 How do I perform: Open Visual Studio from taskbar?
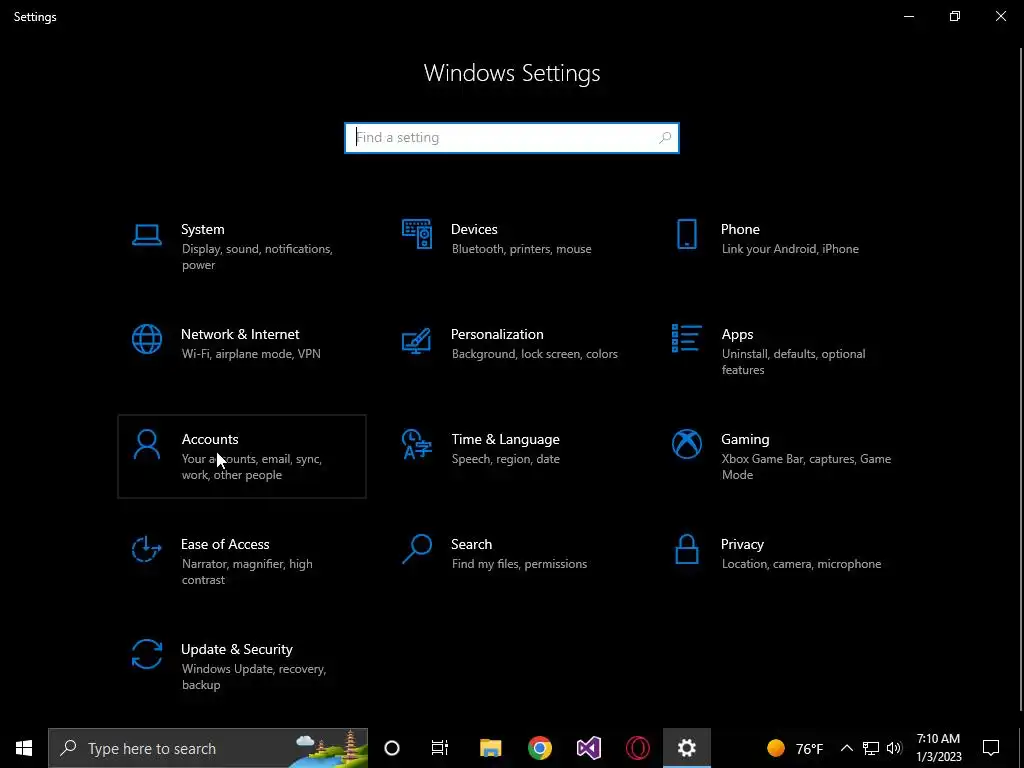[x=588, y=748]
